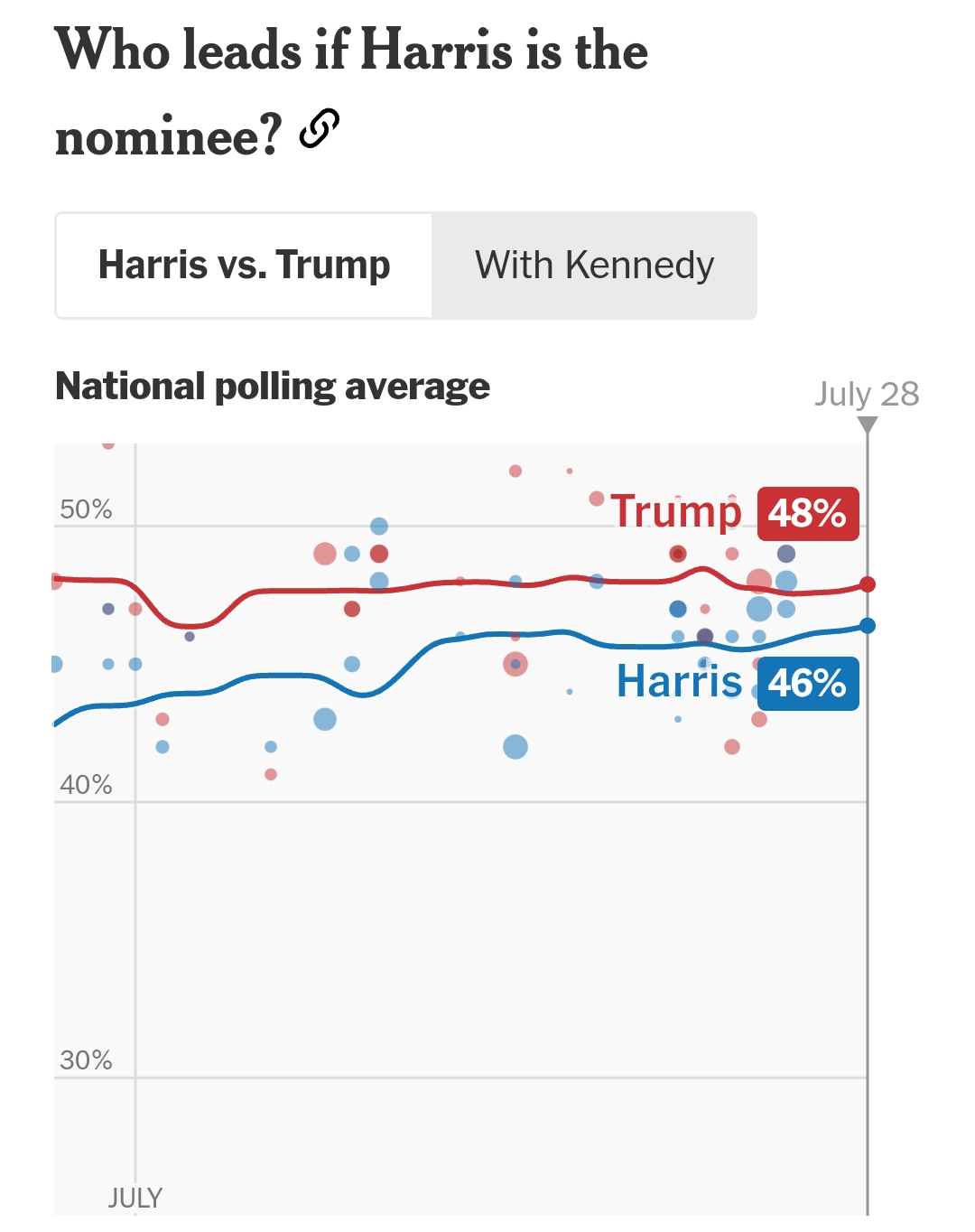This screenshot has width=975, height=1232.
Task: Click the blue Harris line label
Action: 679,681
